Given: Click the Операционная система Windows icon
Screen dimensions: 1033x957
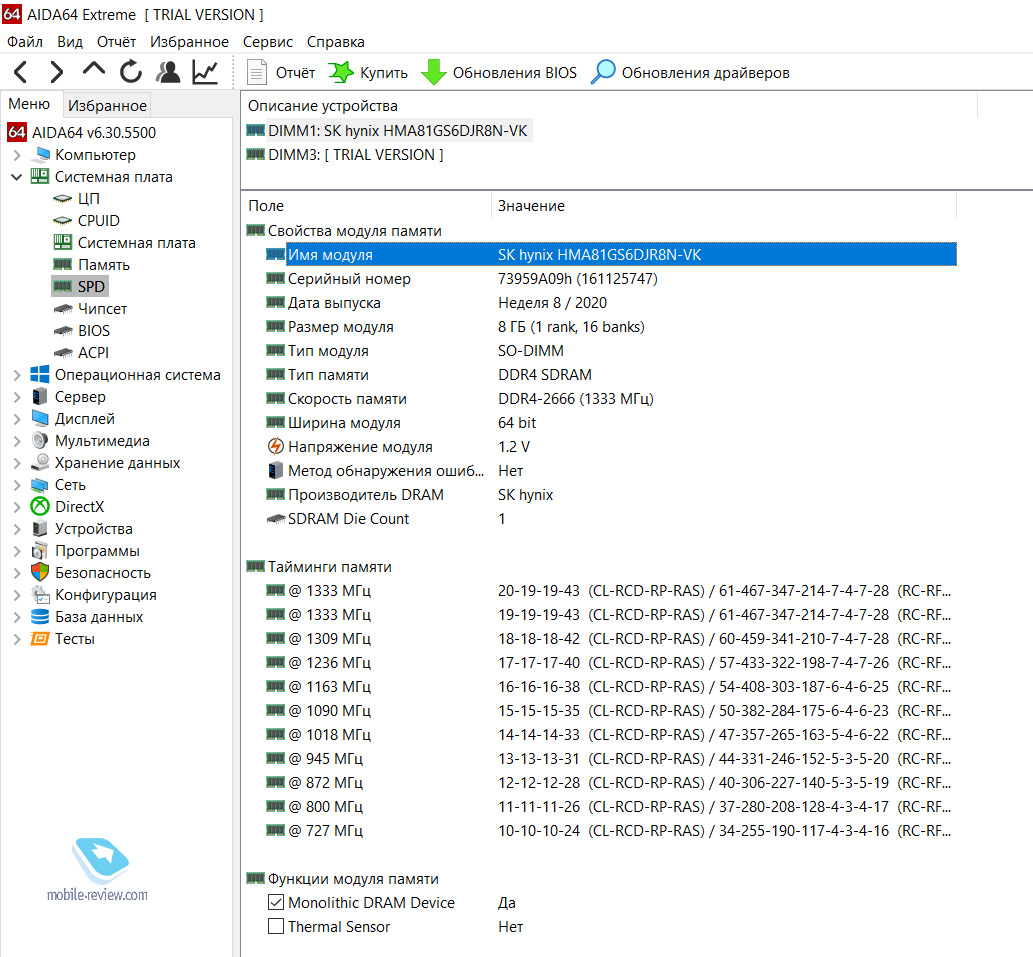Looking at the screenshot, I should click(40, 375).
